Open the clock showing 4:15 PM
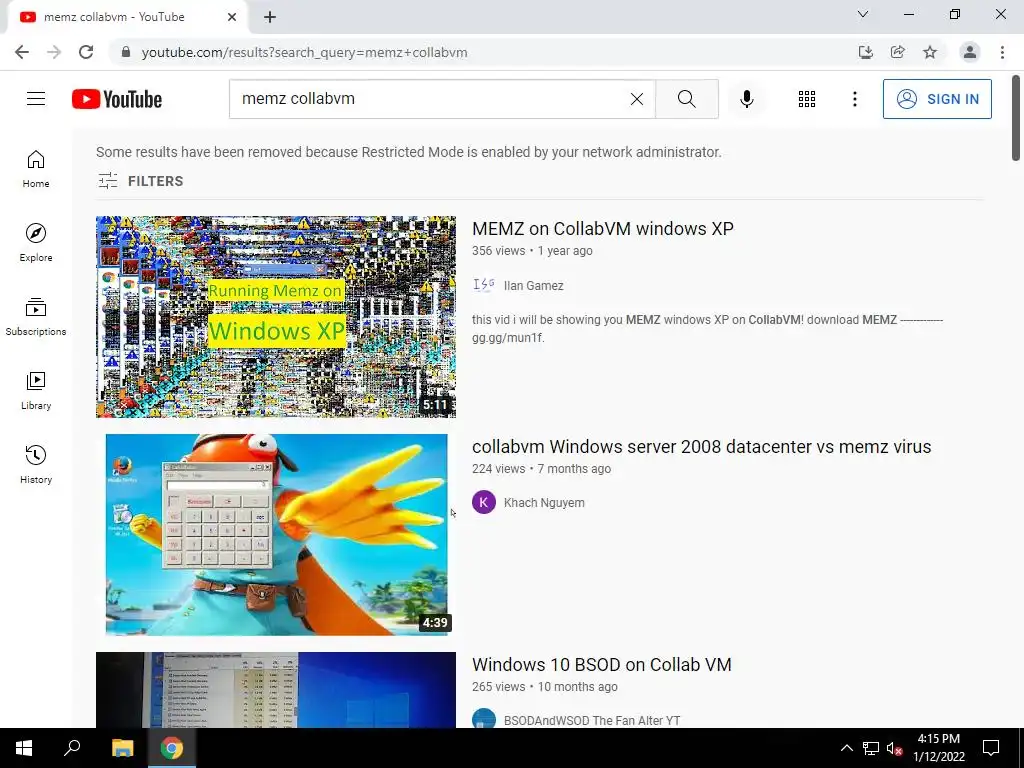1024x768 pixels. coord(939,748)
